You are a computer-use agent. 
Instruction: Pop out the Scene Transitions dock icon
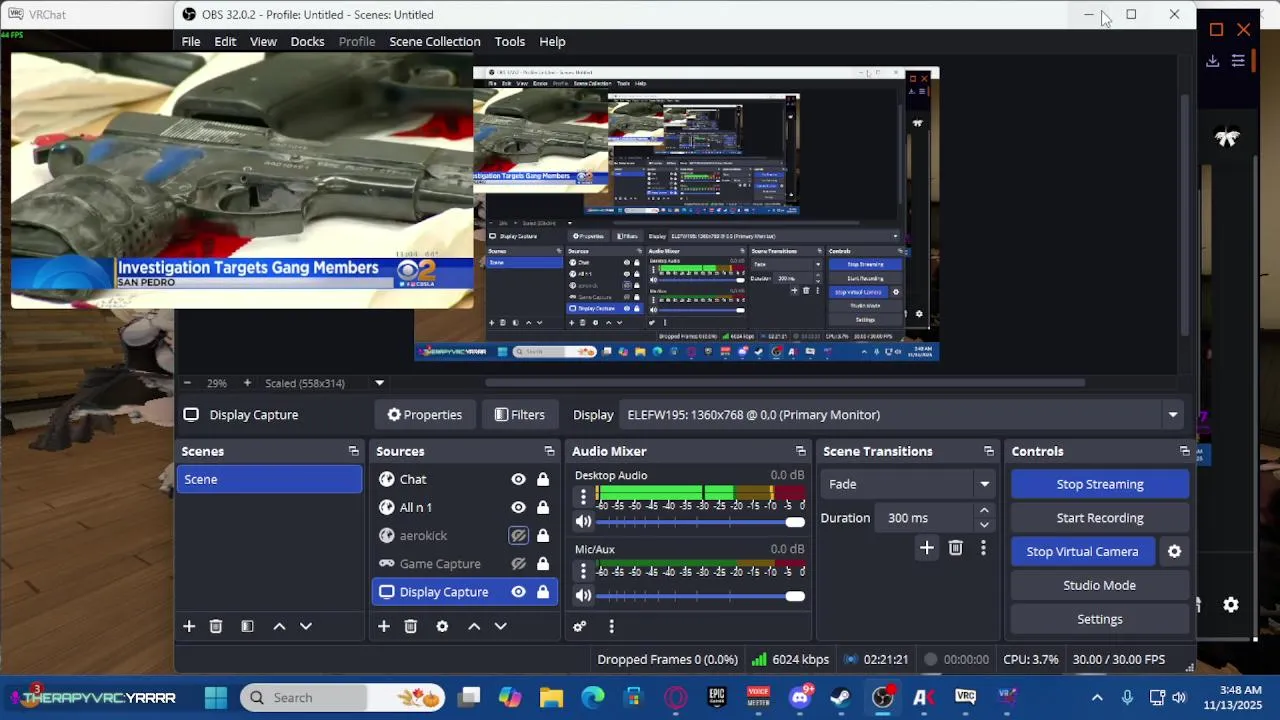989,451
